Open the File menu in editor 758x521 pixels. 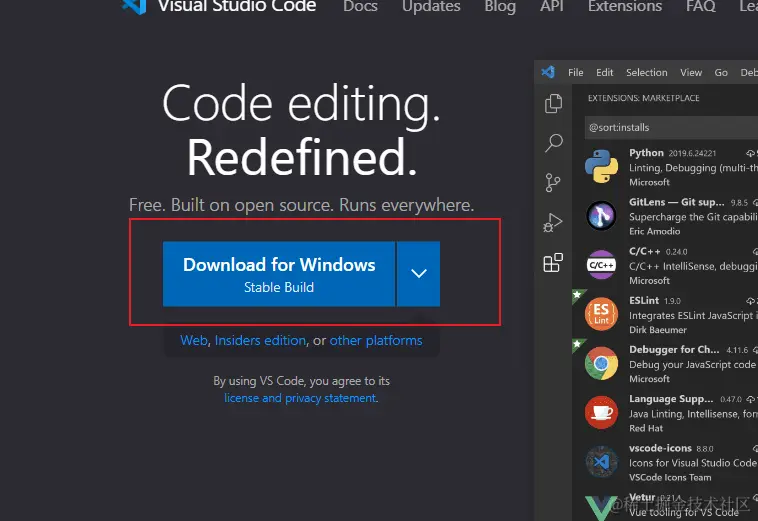click(x=575, y=72)
